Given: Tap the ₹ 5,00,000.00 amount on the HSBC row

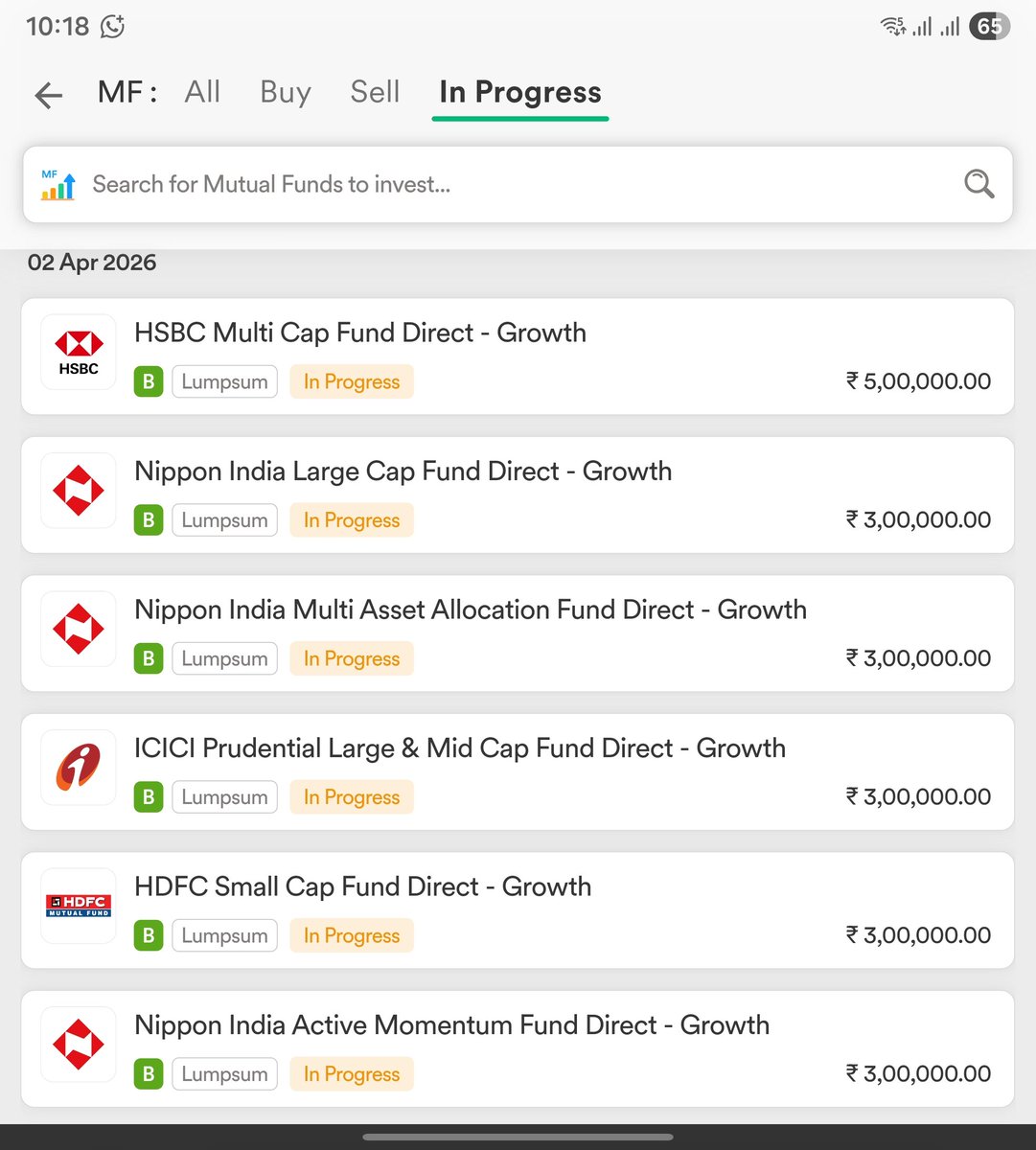Looking at the screenshot, I should point(918,381).
